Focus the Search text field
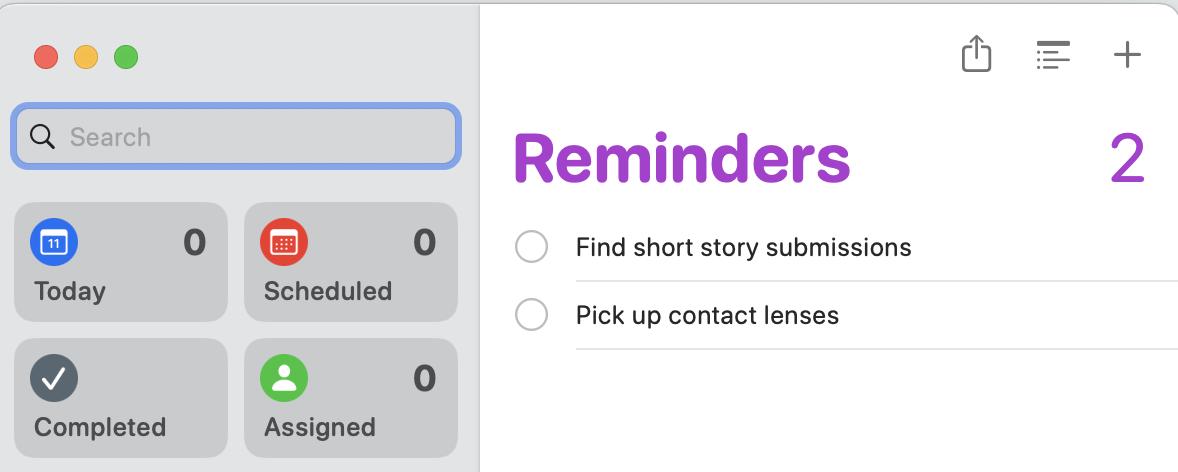This screenshot has height=472, width=1178. pos(250,136)
